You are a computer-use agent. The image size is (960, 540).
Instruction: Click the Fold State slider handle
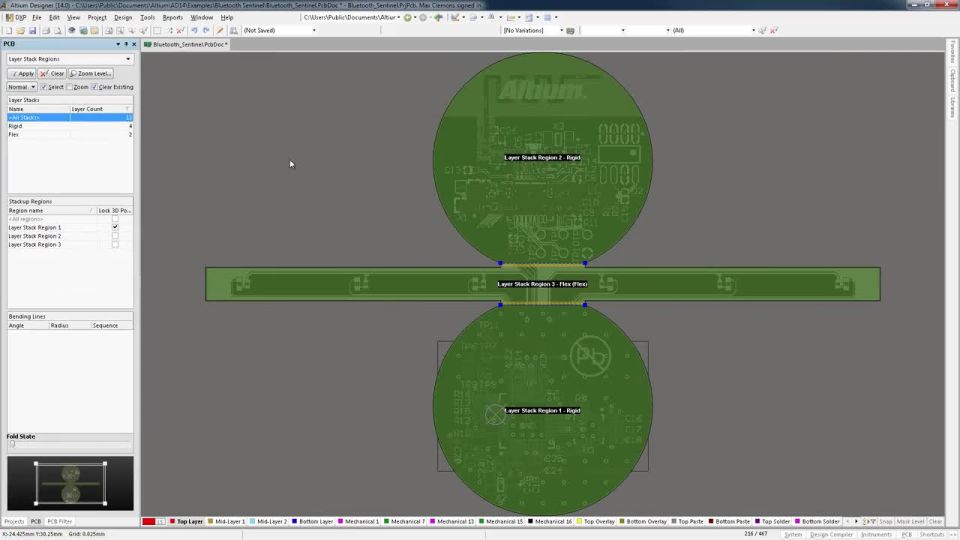click(x=12, y=444)
